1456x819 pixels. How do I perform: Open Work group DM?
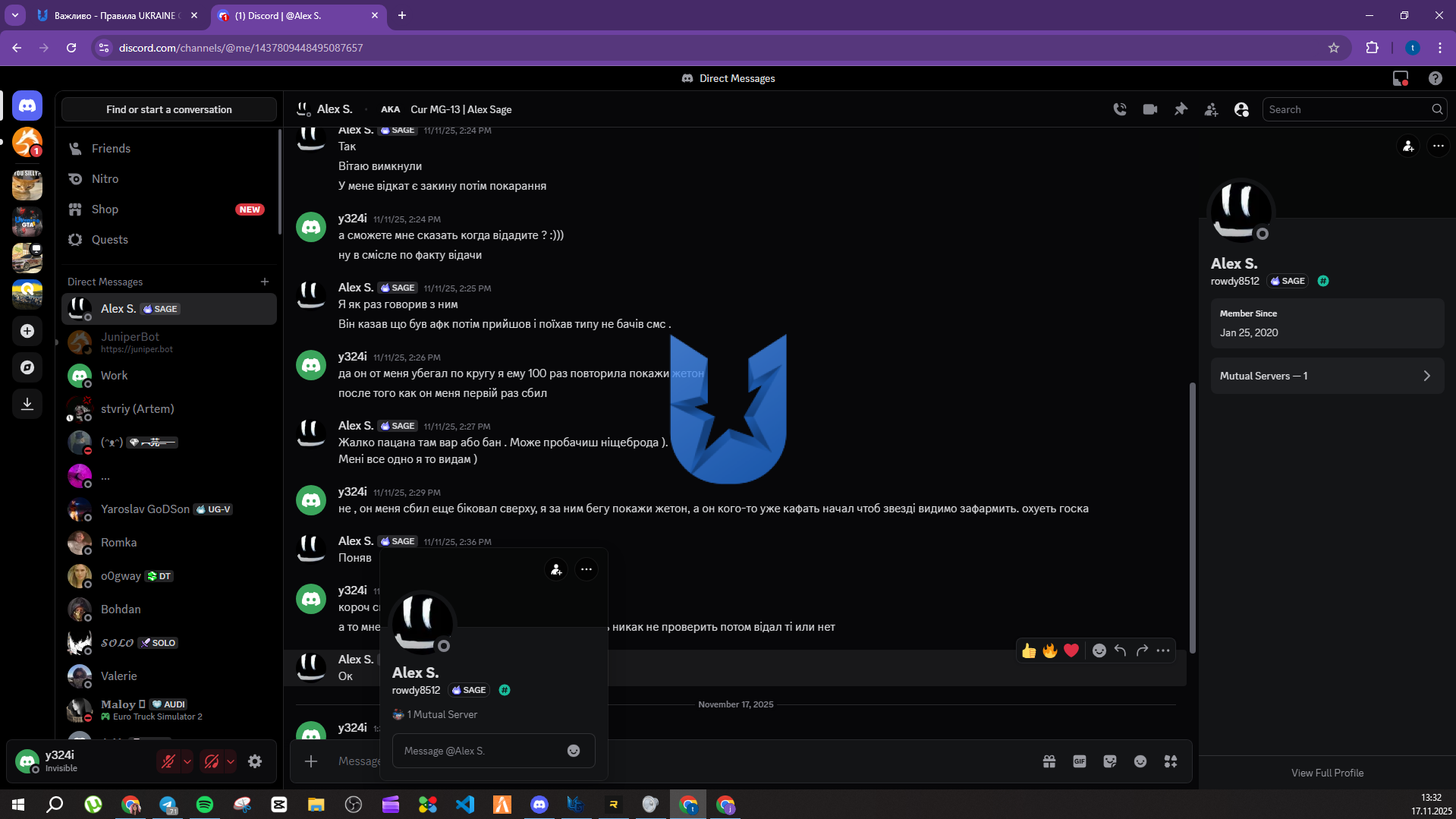[169, 376]
